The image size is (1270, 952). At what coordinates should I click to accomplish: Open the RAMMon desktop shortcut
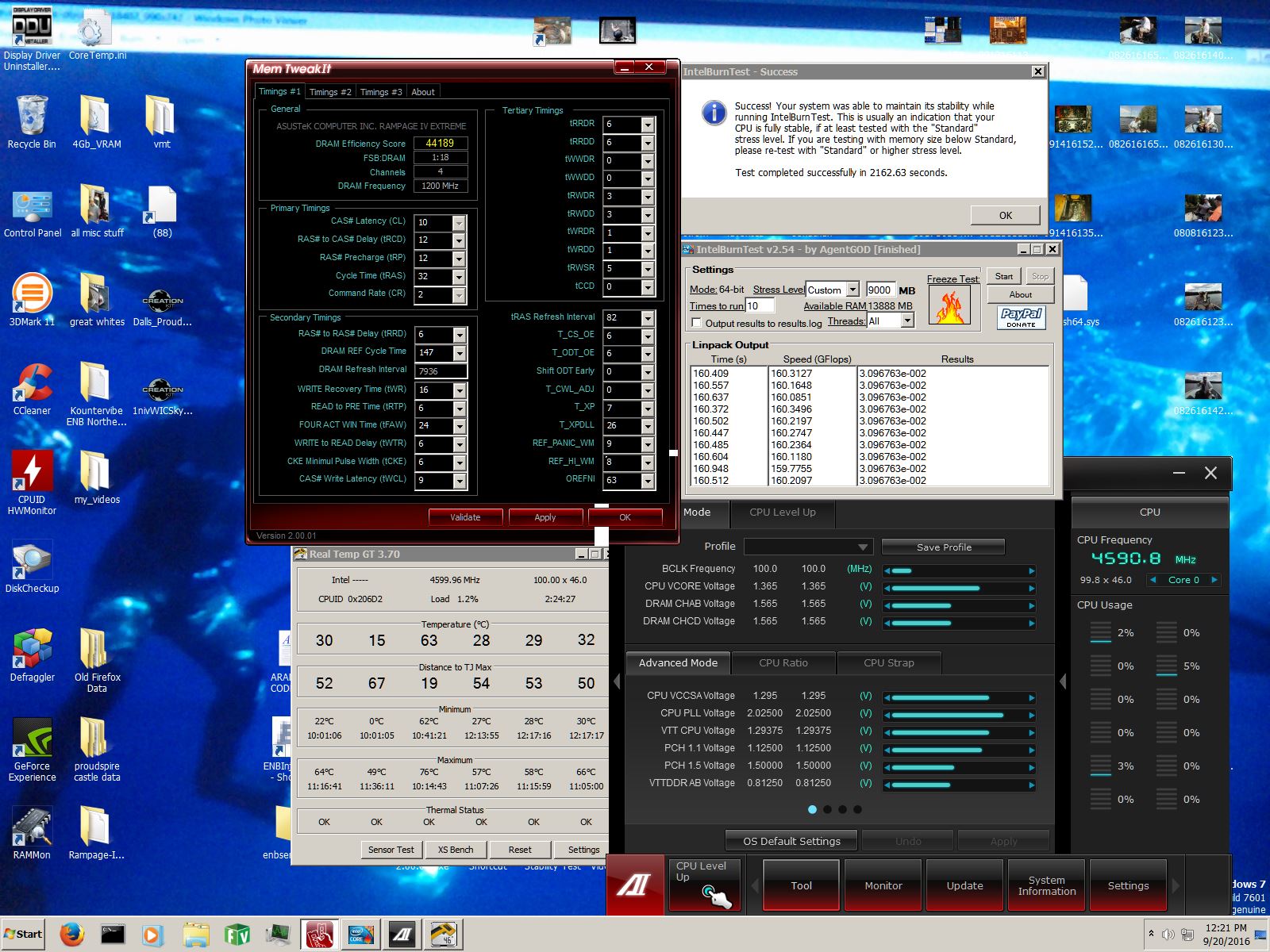32,833
